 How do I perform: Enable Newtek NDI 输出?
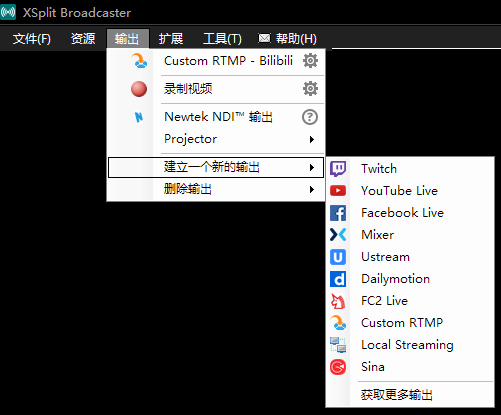[218, 117]
